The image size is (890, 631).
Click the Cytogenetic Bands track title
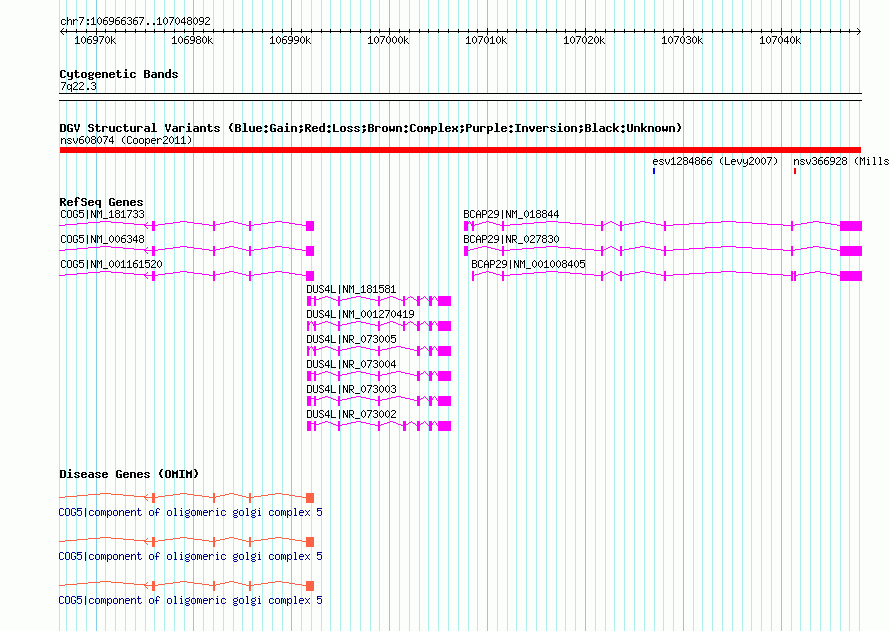coord(119,74)
